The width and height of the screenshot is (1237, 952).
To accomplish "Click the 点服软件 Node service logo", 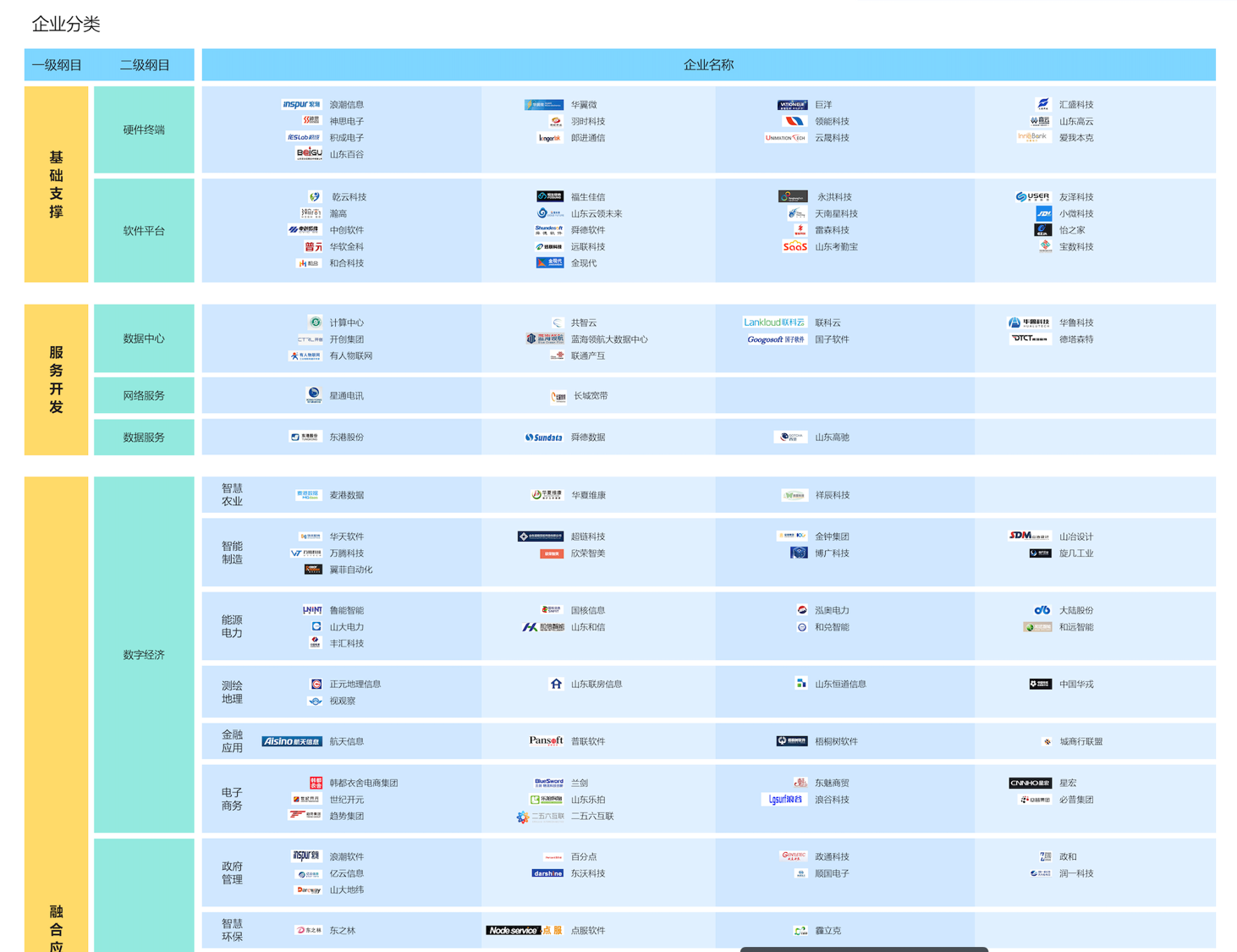I will [525, 930].
